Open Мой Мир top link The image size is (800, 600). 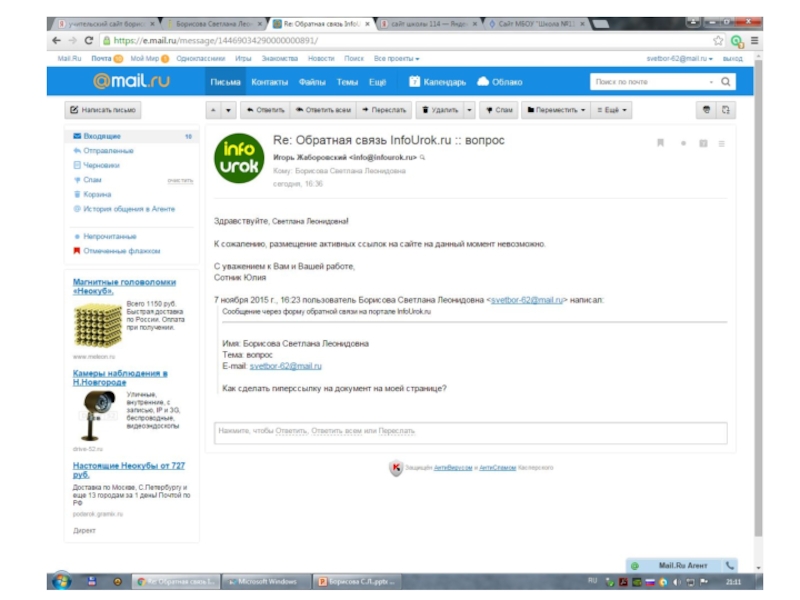(x=145, y=59)
